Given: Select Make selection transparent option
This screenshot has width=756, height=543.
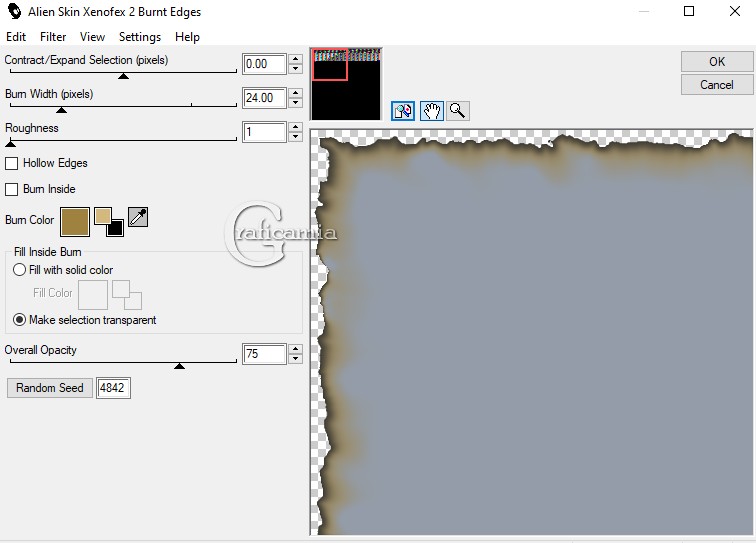Looking at the screenshot, I should (19, 320).
